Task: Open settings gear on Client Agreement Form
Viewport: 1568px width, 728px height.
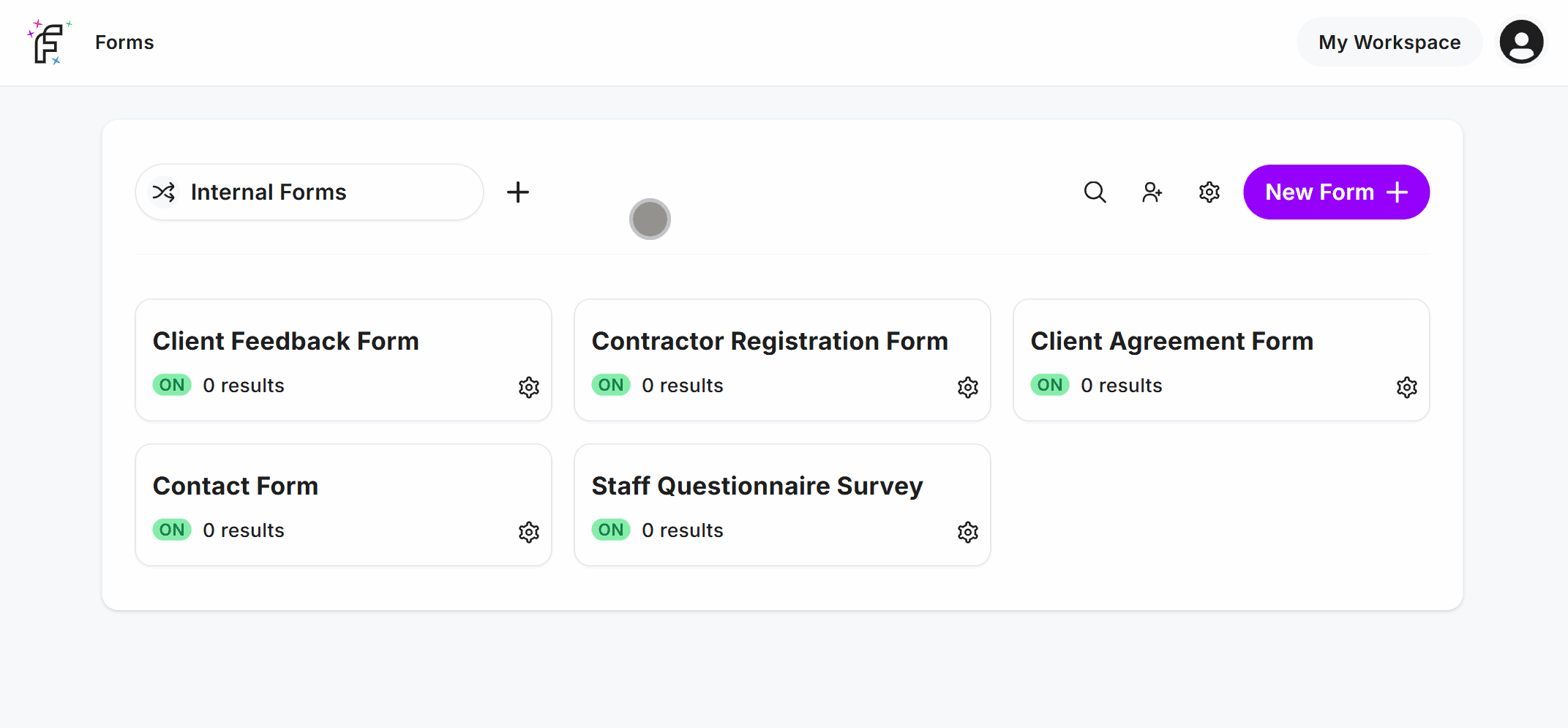Action: click(1407, 387)
